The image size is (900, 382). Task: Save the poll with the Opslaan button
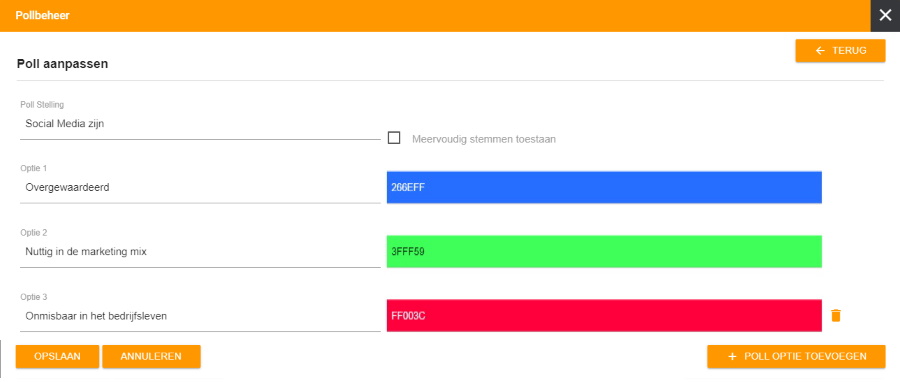point(57,356)
